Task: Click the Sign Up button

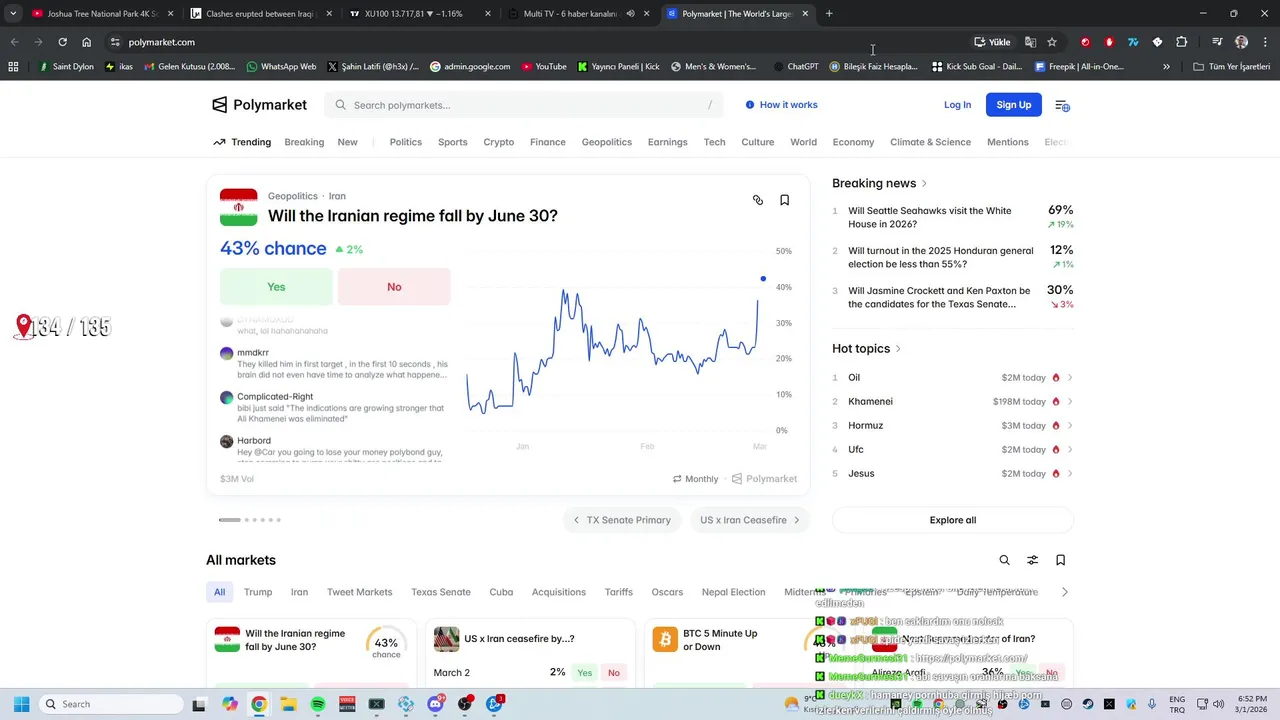Action: [1013, 105]
